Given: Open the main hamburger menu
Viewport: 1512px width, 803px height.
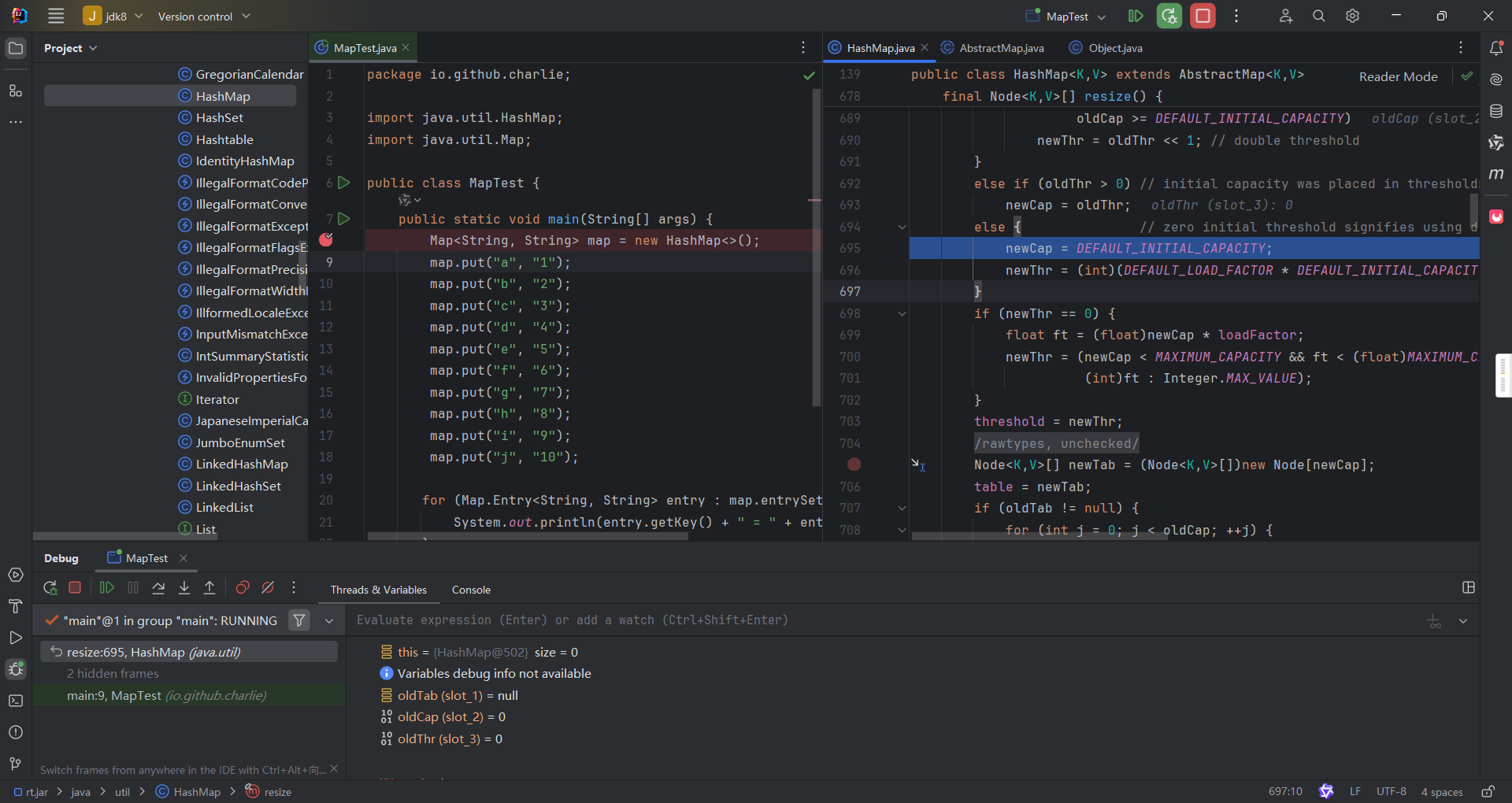Looking at the screenshot, I should point(56,16).
